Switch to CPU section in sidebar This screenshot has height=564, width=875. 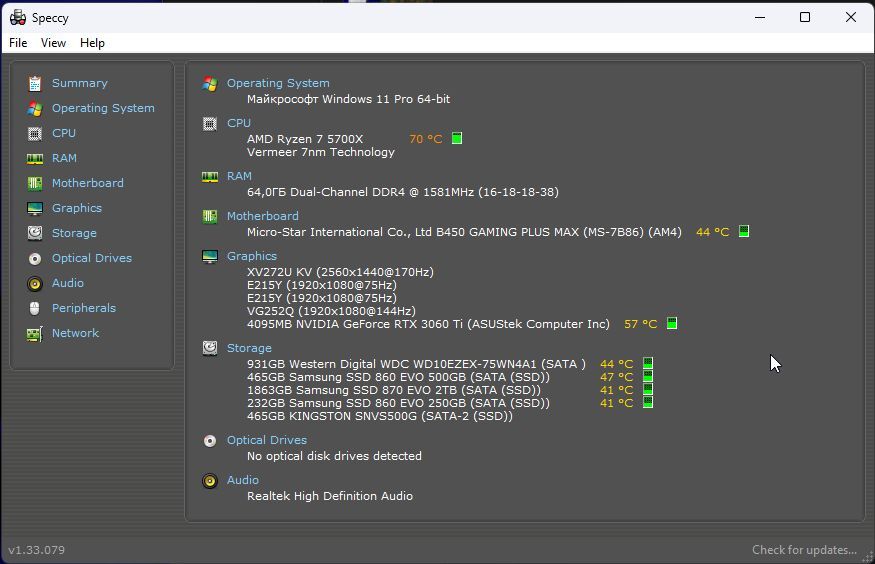click(x=64, y=133)
